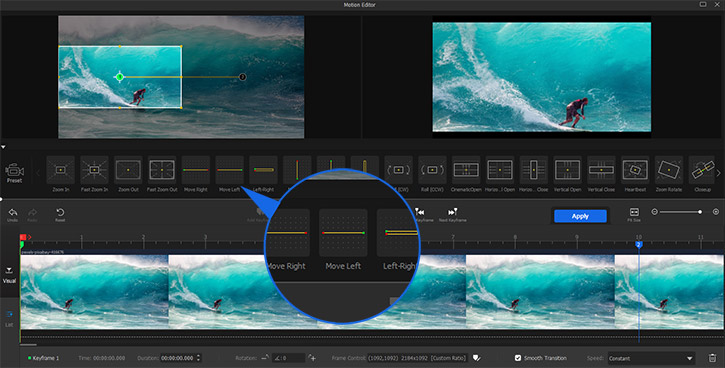Image resolution: width=725 pixels, height=368 pixels.
Task: Select the Left-Right preset
Action: point(264,170)
